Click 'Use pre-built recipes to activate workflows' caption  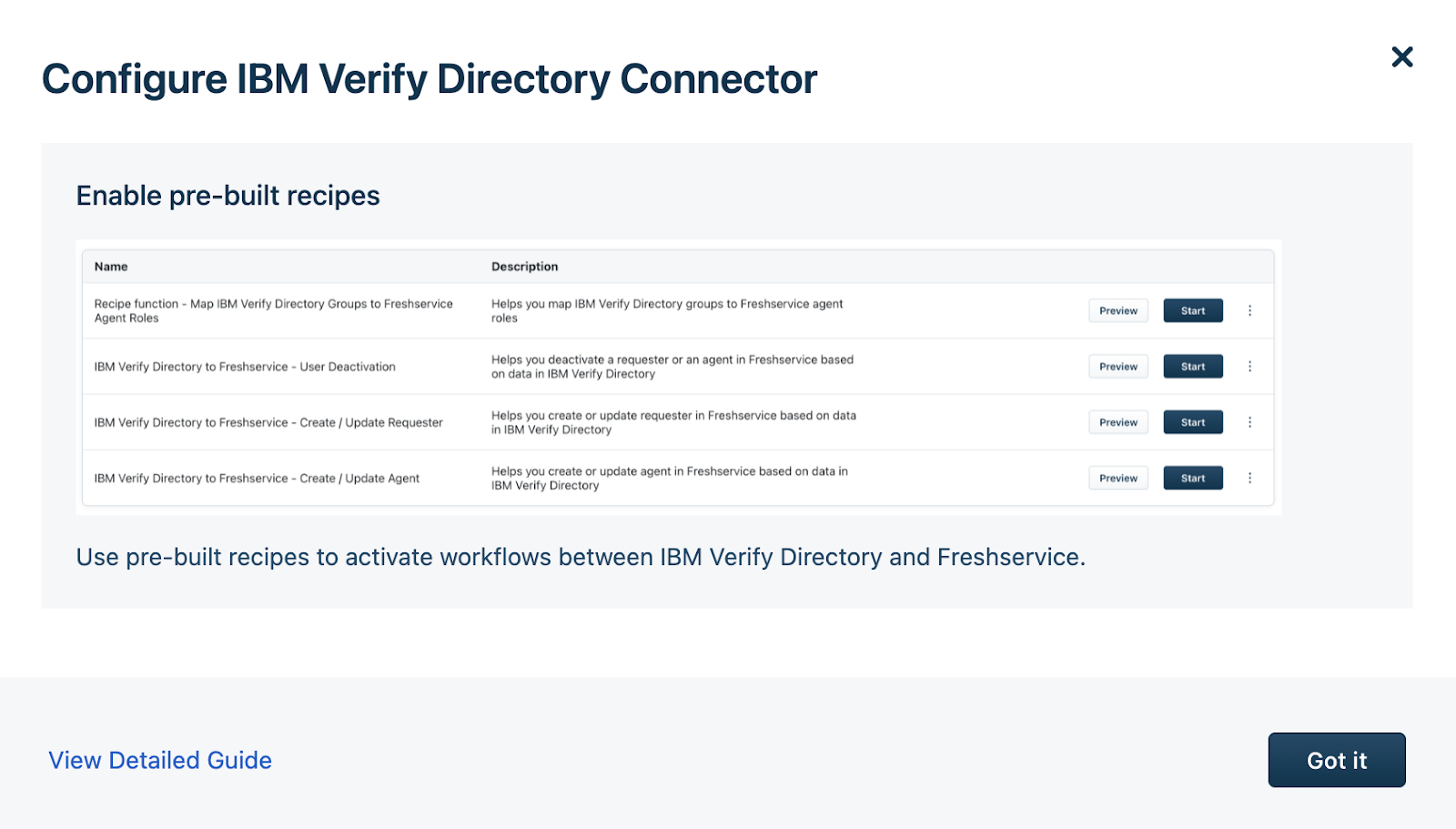point(581,557)
